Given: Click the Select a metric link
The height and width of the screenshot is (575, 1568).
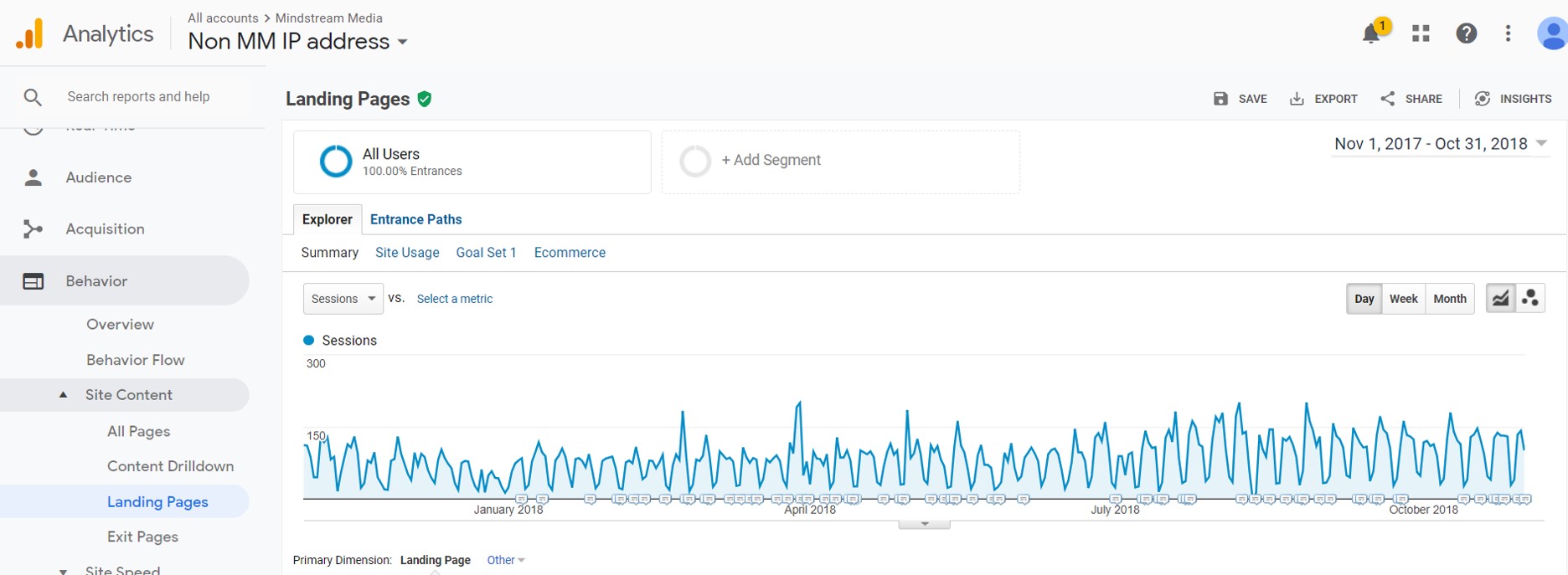Looking at the screenshot, I should [x=454, y=299].
